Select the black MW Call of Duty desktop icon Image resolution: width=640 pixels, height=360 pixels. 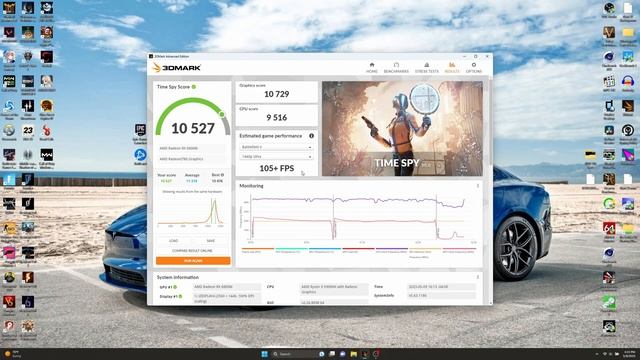47,157
